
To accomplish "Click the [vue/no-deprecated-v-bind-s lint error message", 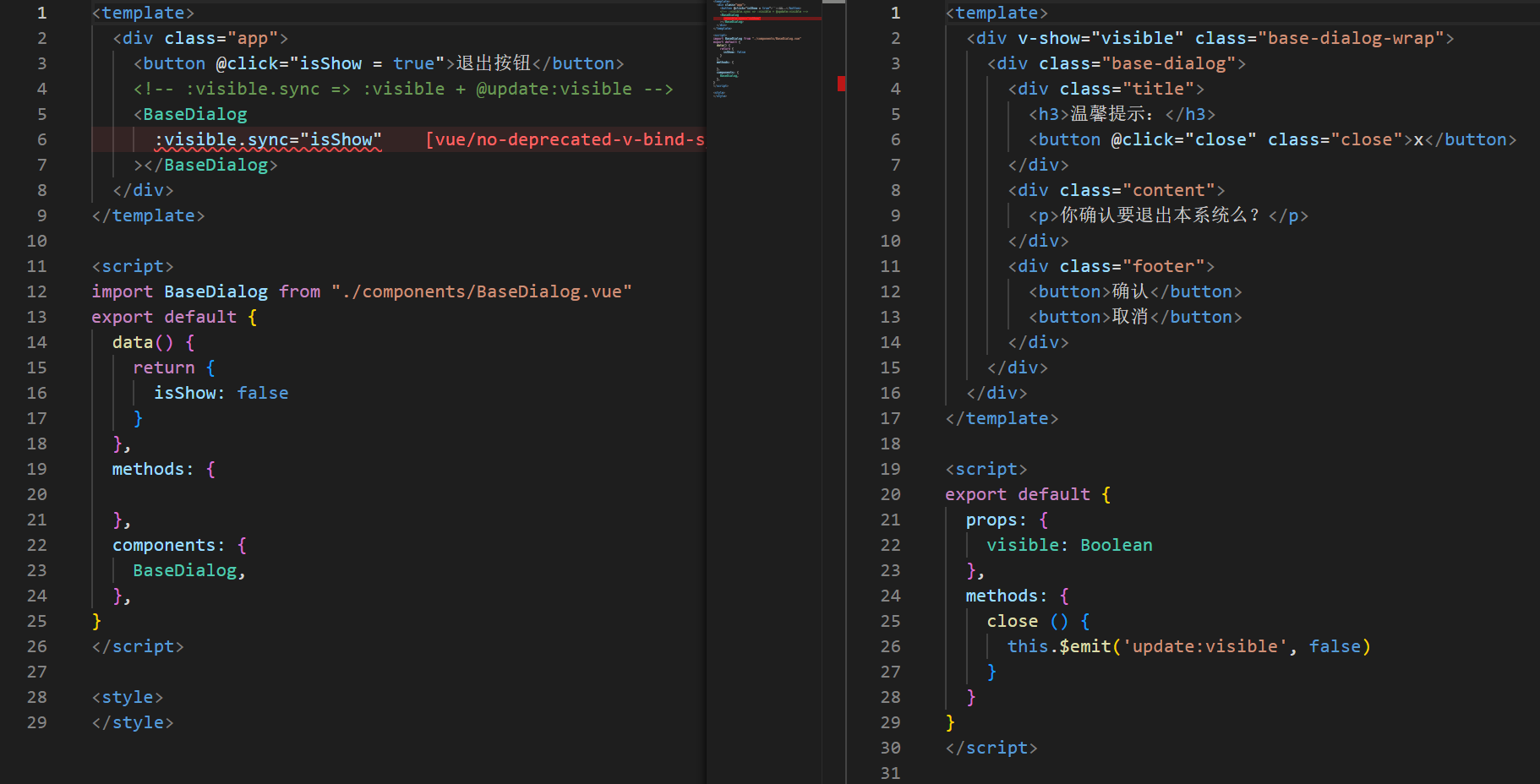I will (565, 139).
